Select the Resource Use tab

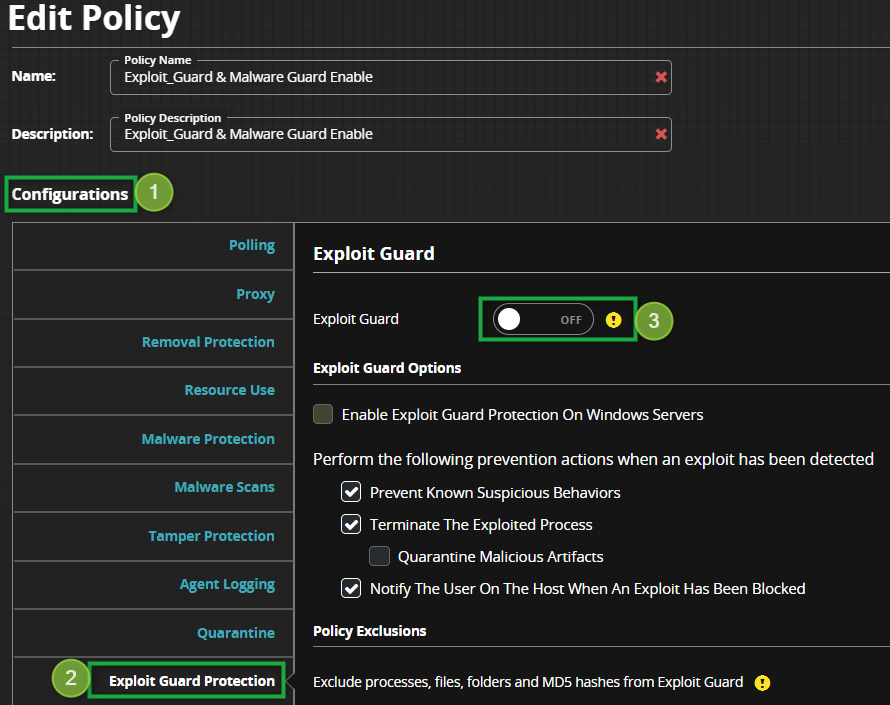229,390
